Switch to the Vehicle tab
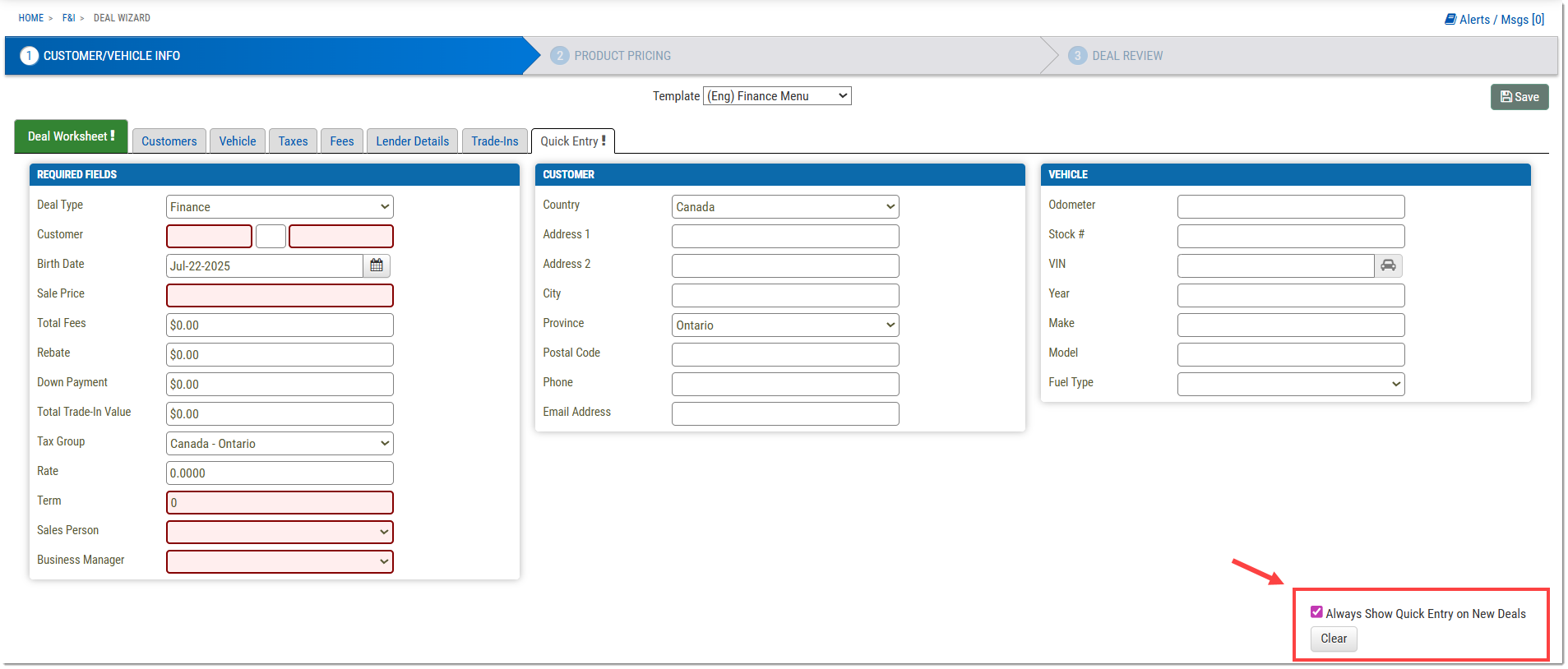1568x669 pixels. click(x=238, y=141)
